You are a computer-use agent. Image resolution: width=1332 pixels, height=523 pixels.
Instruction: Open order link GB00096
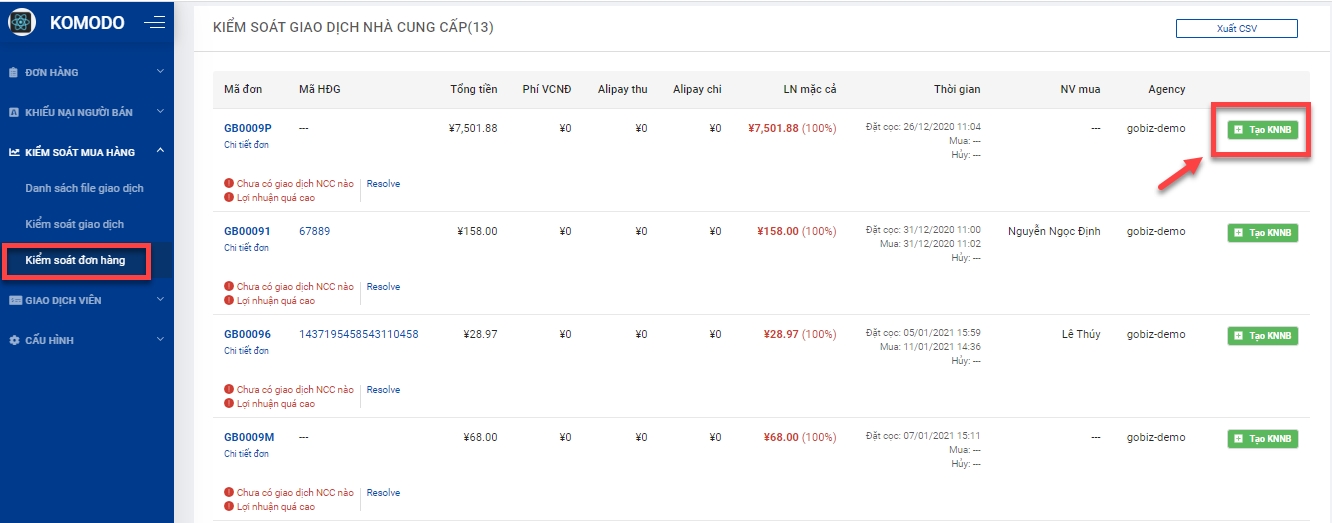247,334
